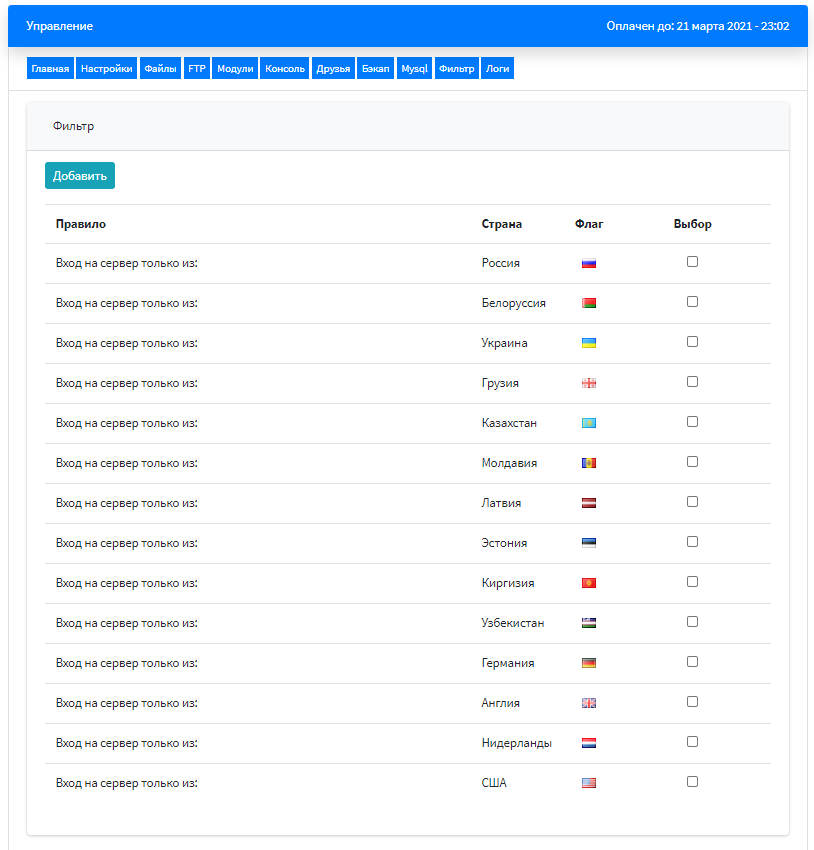Image resolution: width=814 pixels, height=850 pixels.
Task: Check the Германия checkbox
Action: (692, 661)
